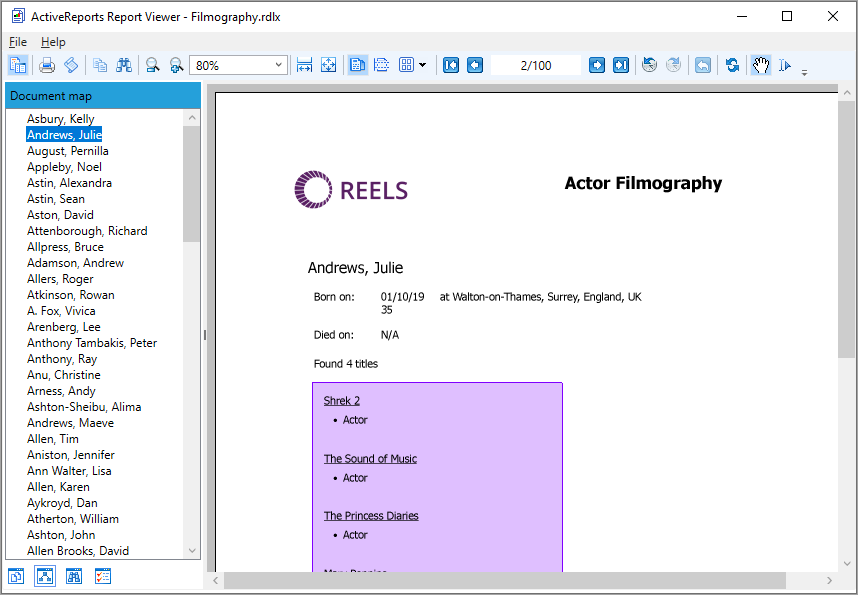Click the Multipage view grid icon

coord(407,65)
